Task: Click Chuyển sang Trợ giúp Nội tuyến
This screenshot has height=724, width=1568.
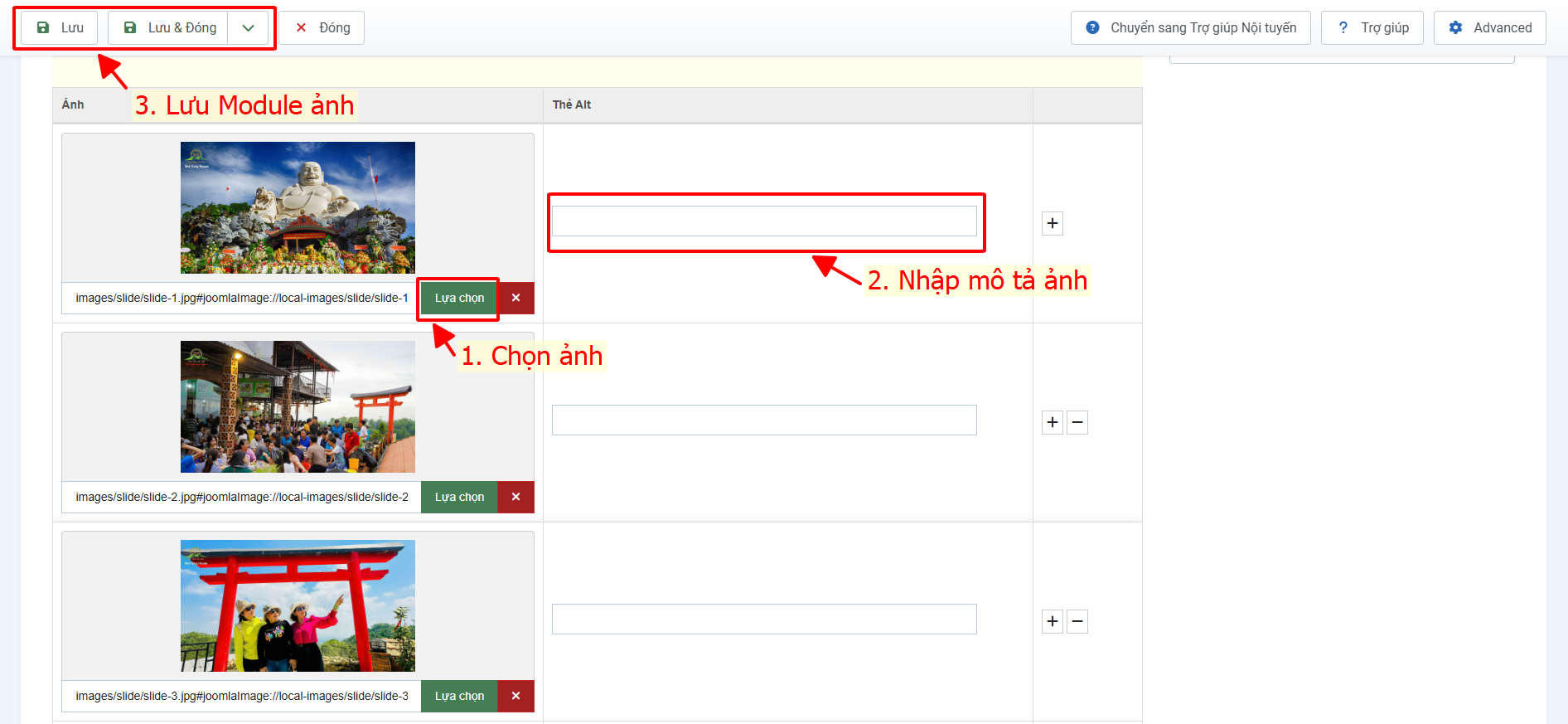Action: point(1190,27)
